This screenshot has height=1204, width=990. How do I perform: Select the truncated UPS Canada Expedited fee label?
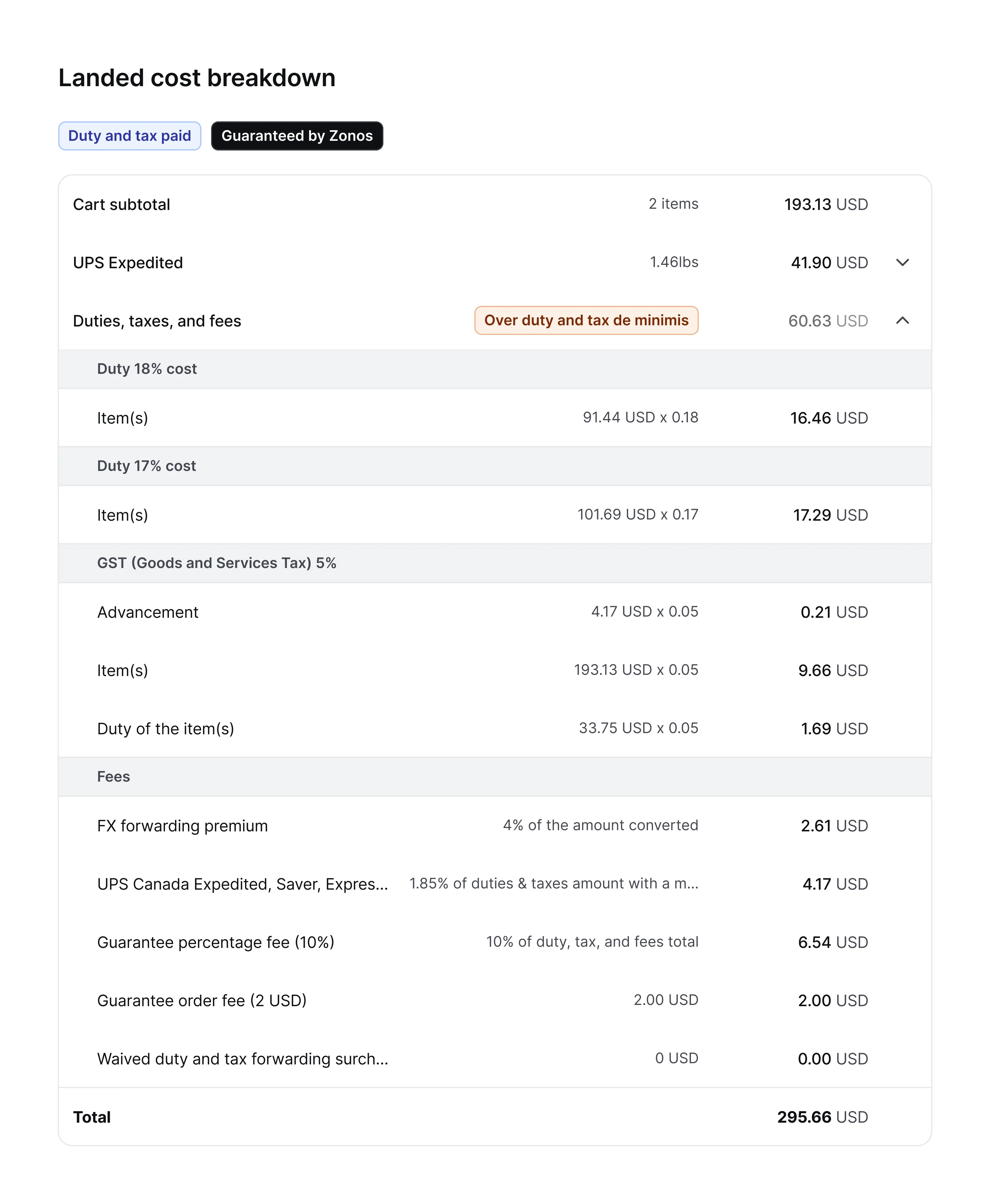(x=242, y=884)
